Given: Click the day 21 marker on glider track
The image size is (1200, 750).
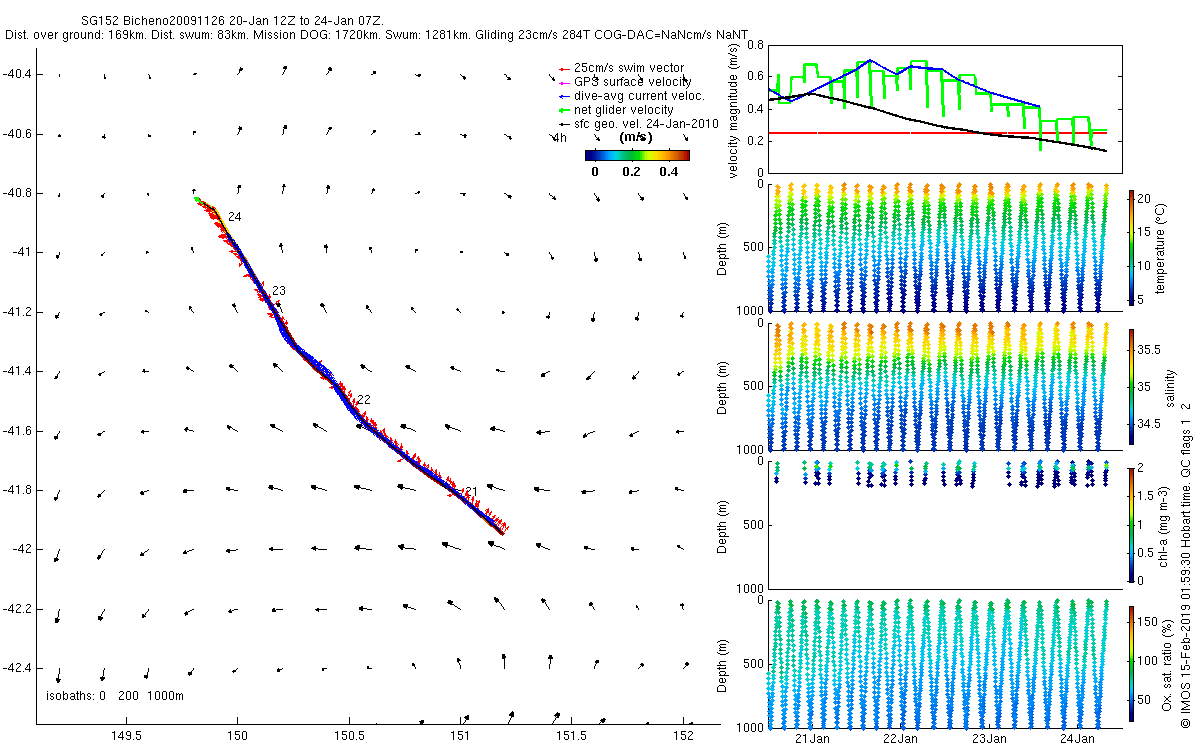Looking at the screenshot, I should [471, 491].
